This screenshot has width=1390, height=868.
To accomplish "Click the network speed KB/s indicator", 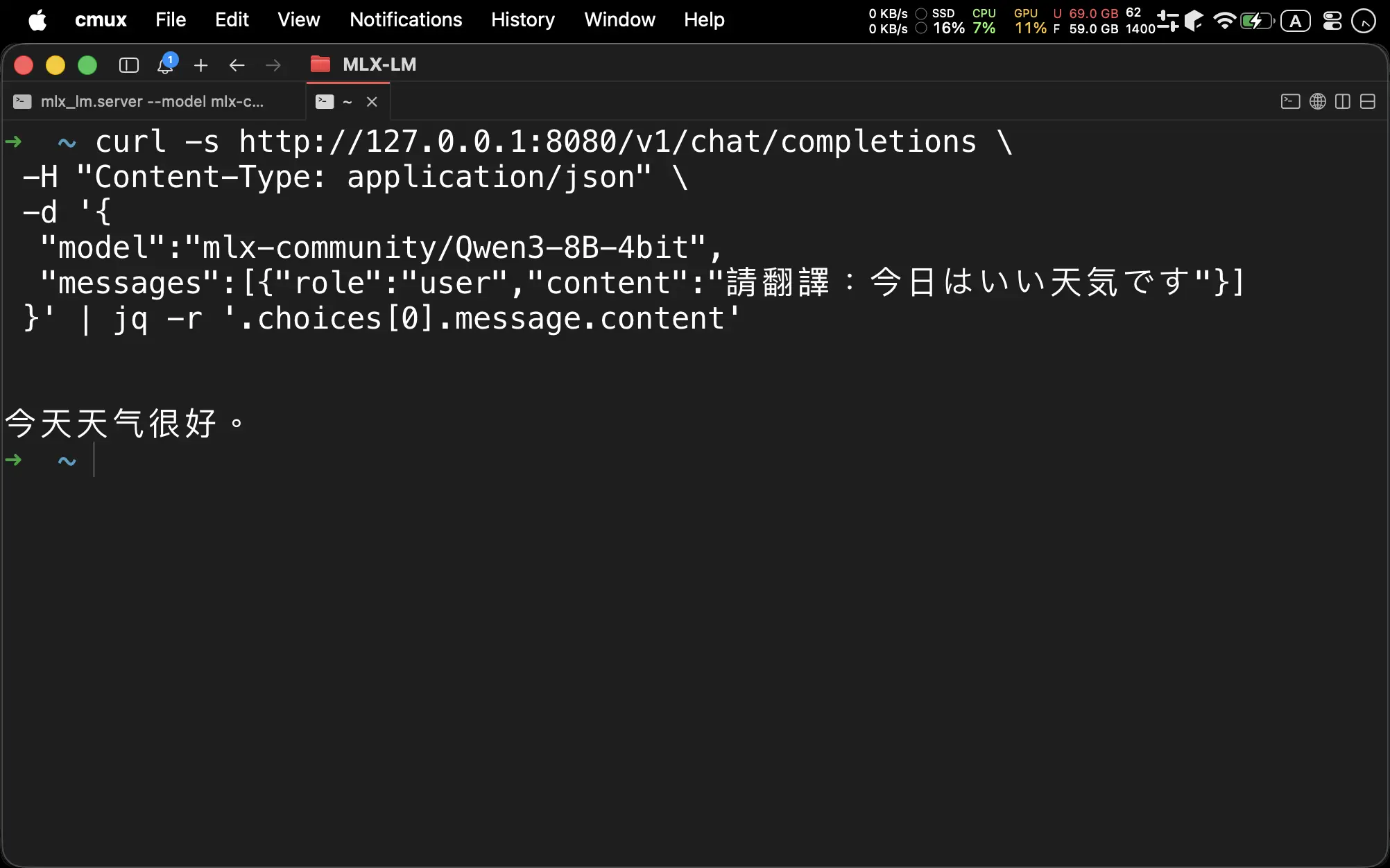I will pos(888,21).
